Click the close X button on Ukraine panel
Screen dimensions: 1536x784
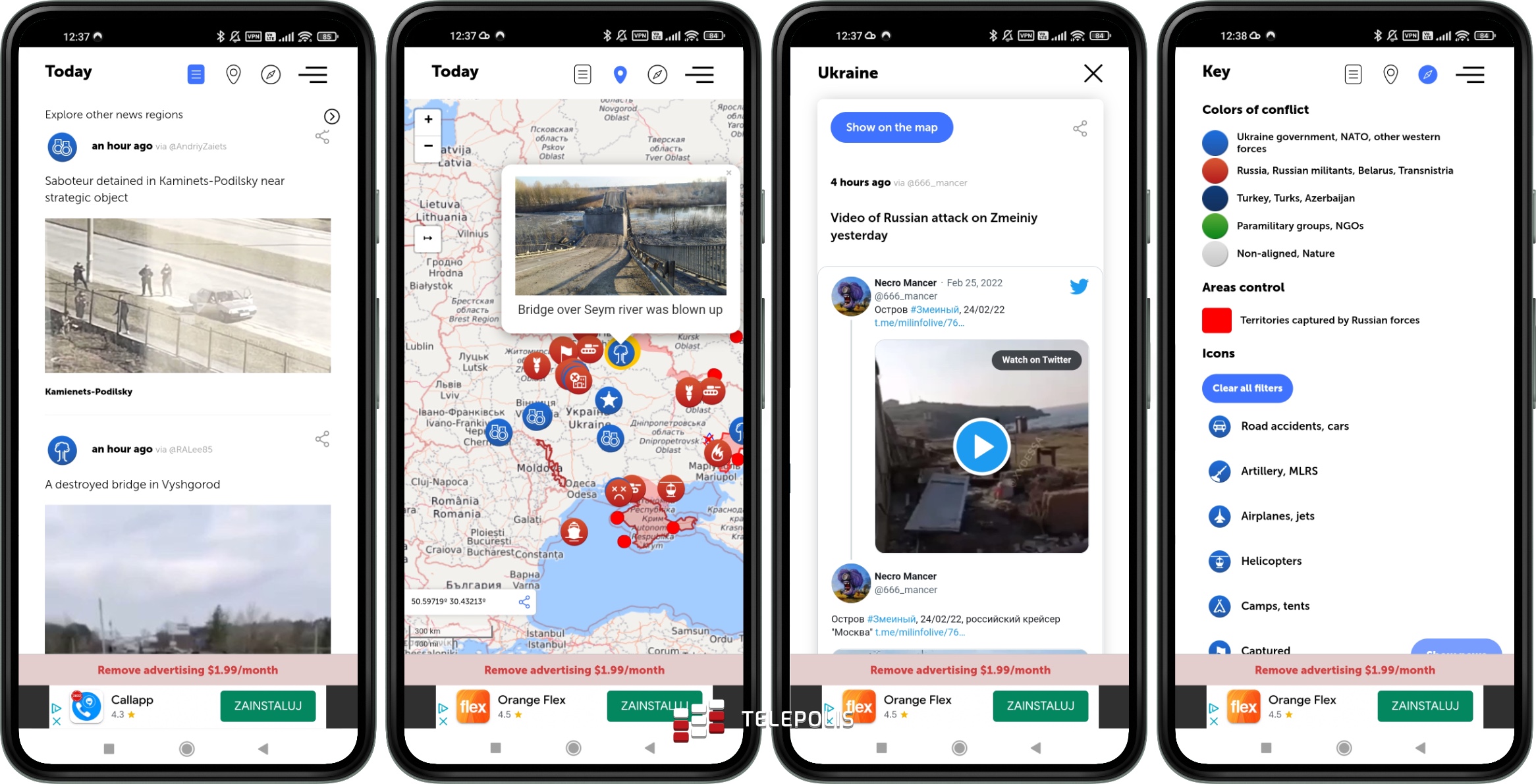coord(1091,71)
